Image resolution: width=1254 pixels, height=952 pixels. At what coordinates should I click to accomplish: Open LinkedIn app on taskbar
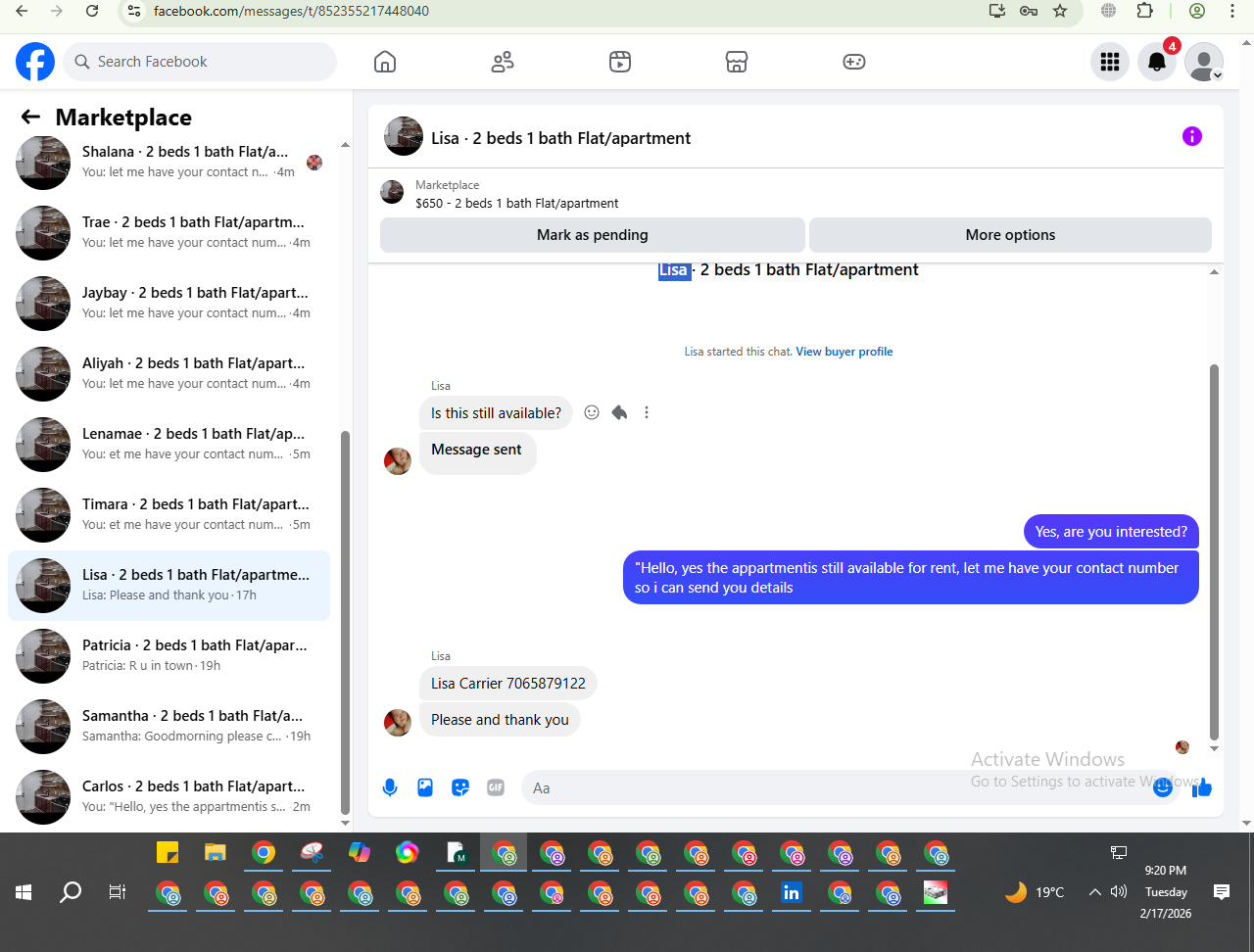pyautogui.click(x=792, y=892)
